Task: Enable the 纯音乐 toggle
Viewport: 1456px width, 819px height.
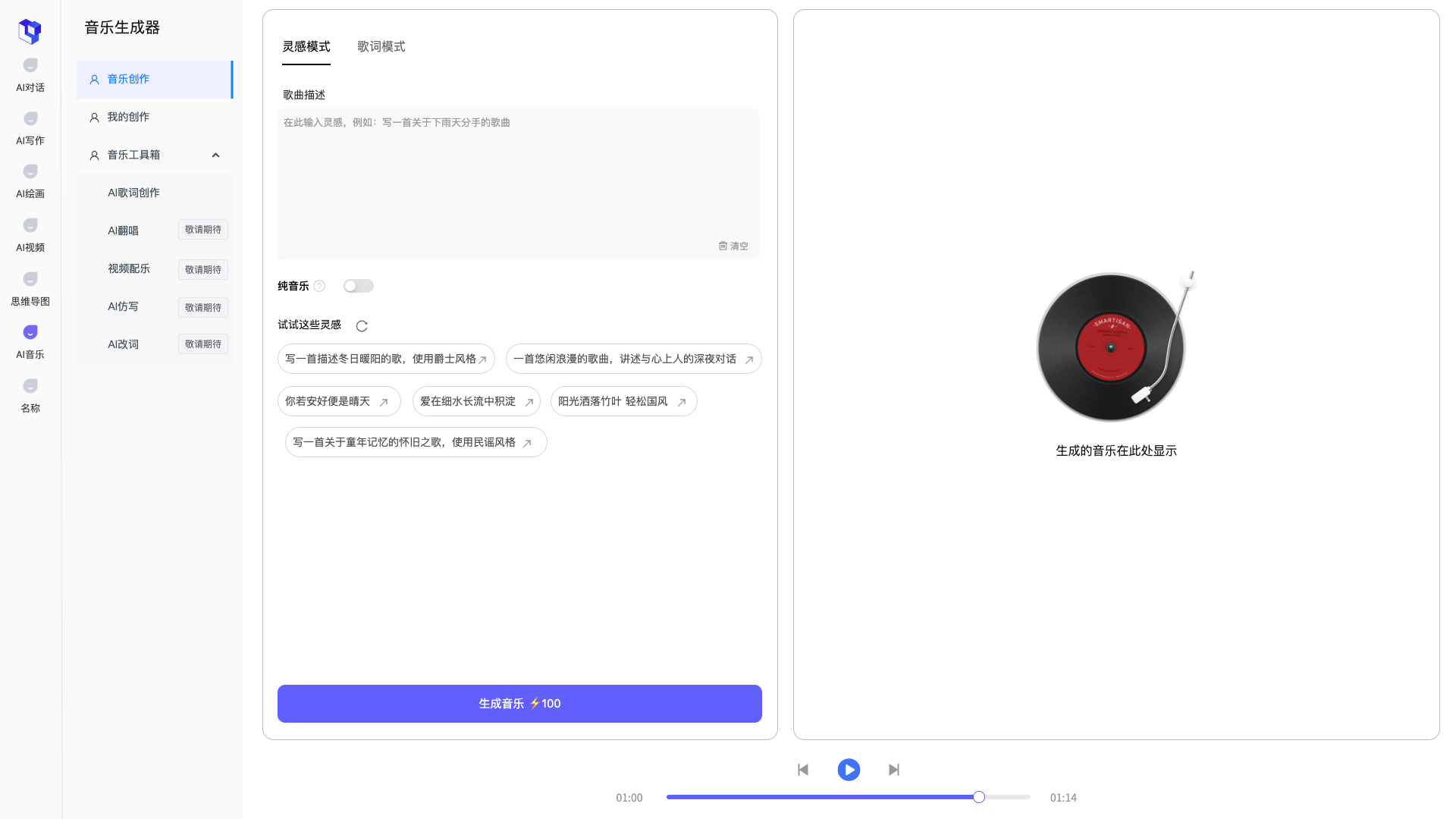Action: [x=358, y=286]
